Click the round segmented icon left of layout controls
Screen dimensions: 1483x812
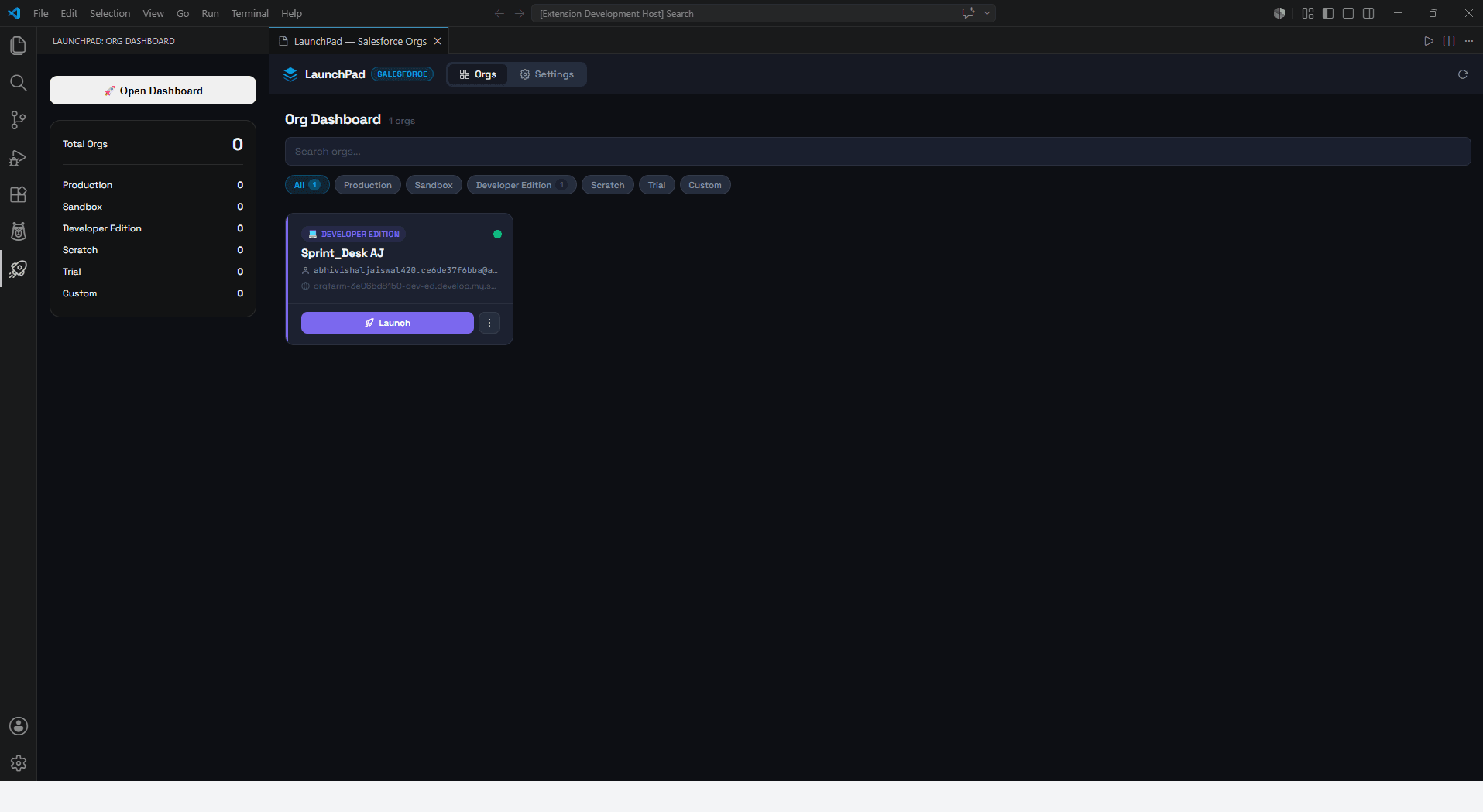pos(1279,13)
